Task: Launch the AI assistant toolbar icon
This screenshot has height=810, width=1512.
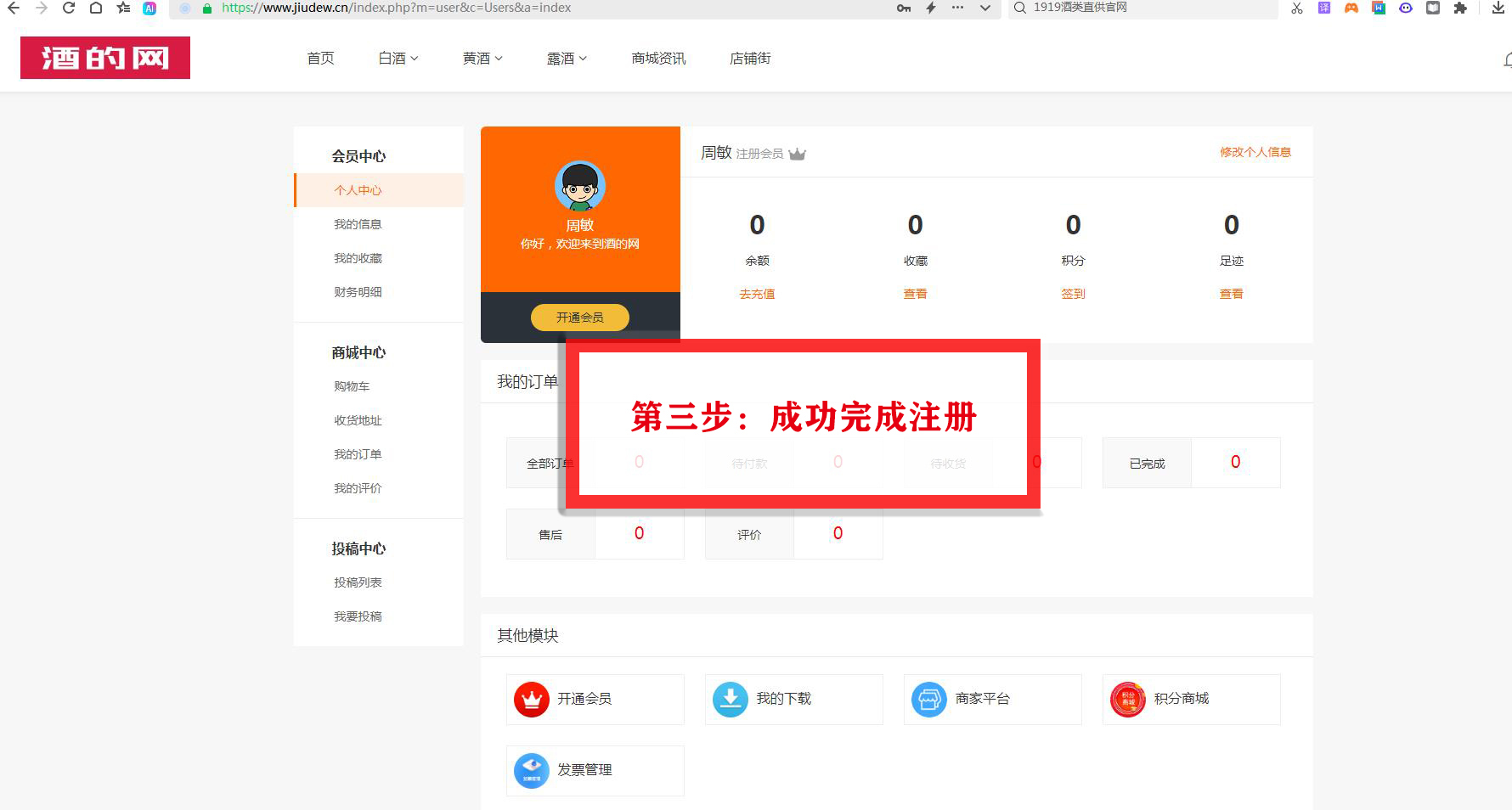Action: click(150, 8)
